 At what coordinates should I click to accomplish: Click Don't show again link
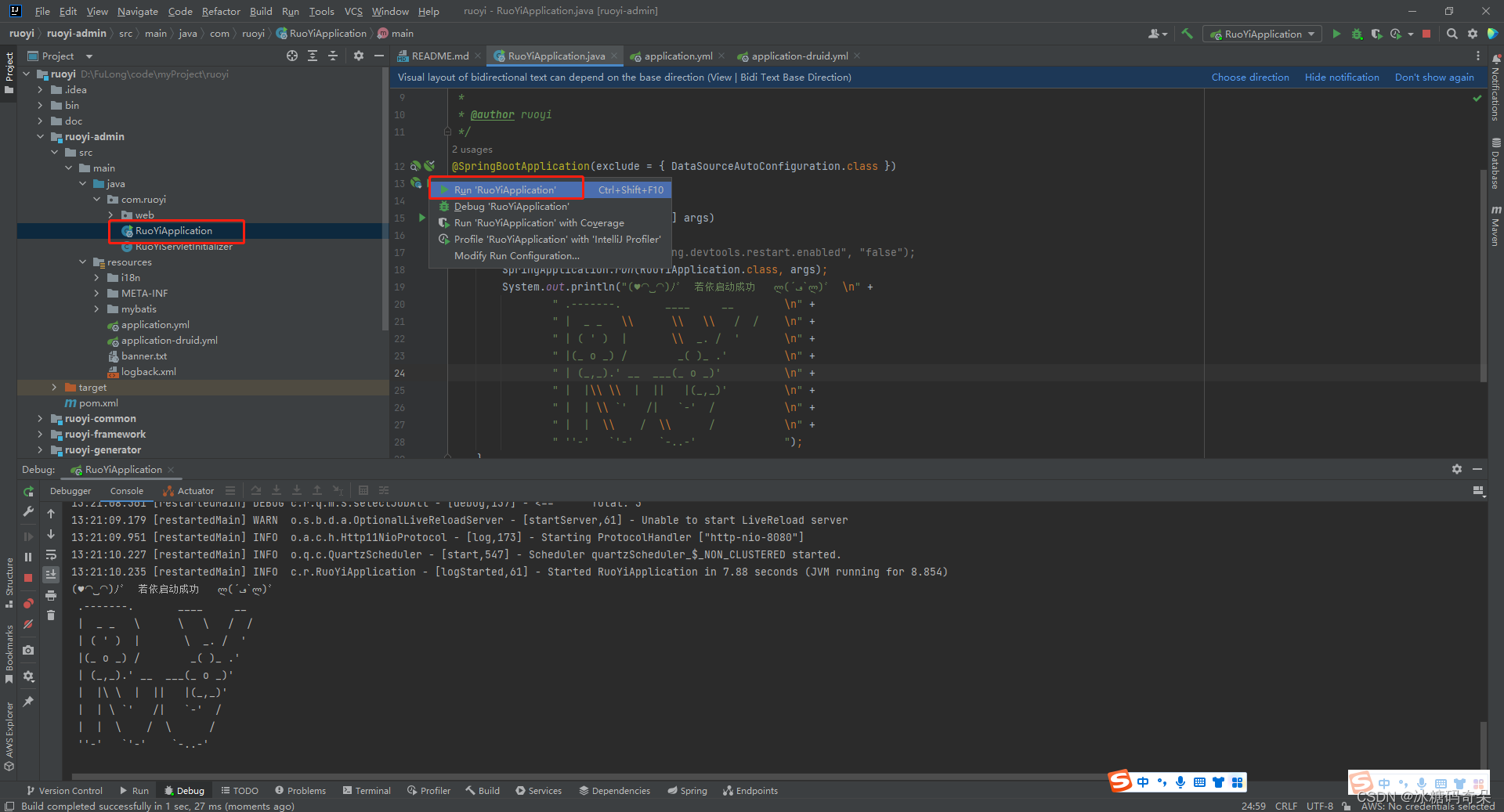coord(1434,78)
